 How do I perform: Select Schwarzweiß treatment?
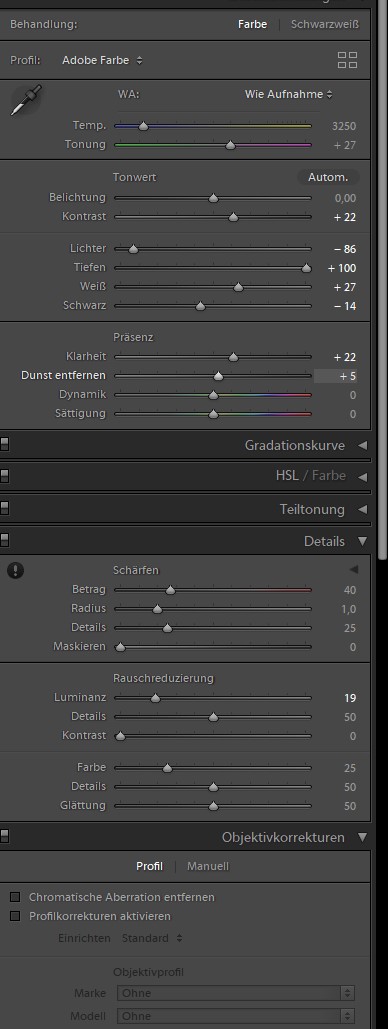[x=325, y=24]
